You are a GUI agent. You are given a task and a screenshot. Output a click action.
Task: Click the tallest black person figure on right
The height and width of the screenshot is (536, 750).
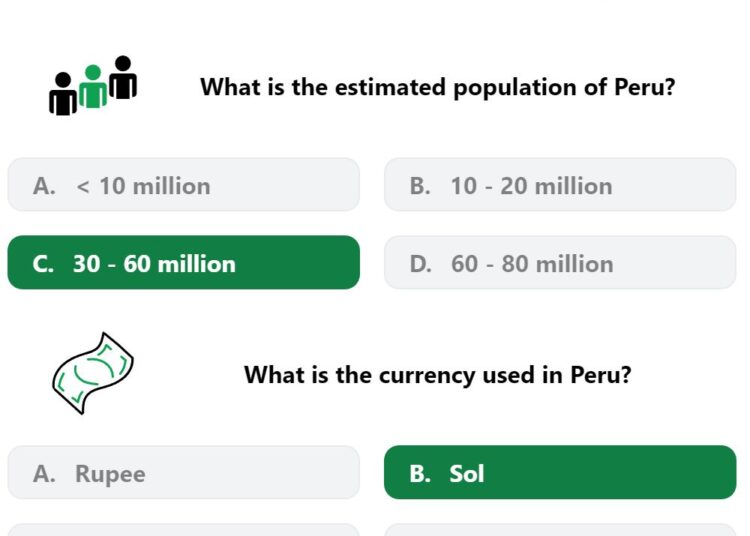(x=123, y=77)
